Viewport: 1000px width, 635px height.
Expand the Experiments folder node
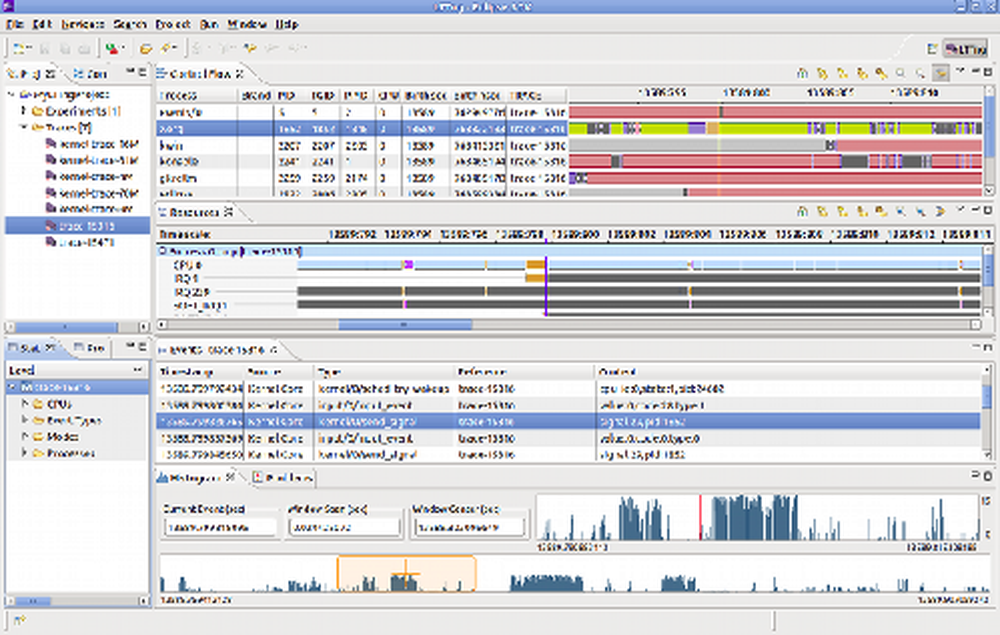click(23, 111)
